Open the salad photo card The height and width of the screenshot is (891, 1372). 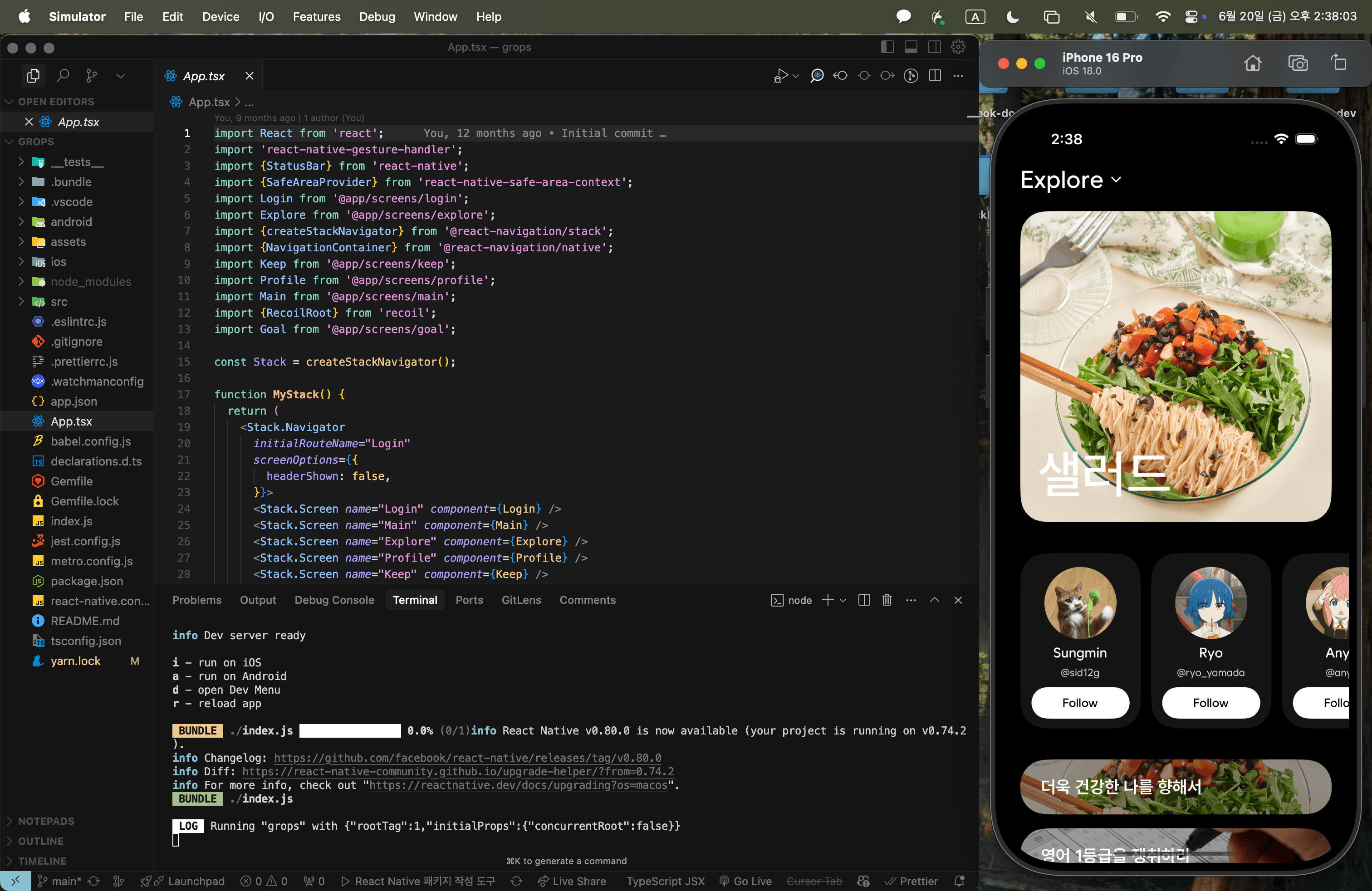[1176, 367]
